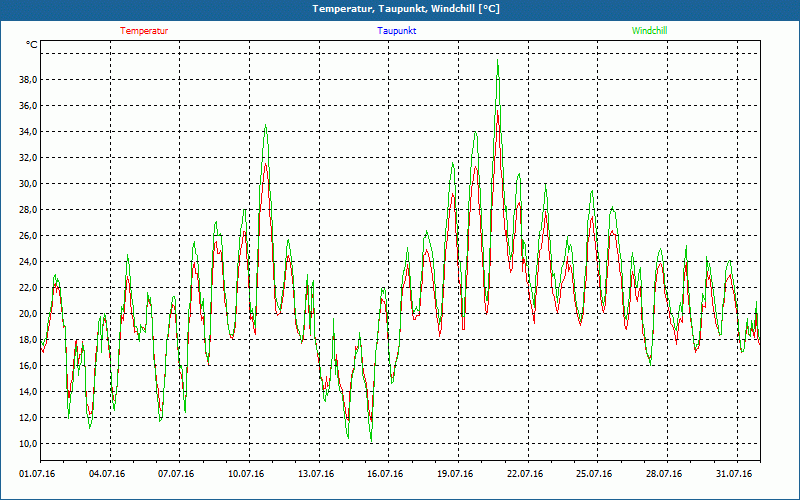Click the 22,0 y-axis value
Screen dimensions: 800x500
pyautogui.click(x=28, y=288)
